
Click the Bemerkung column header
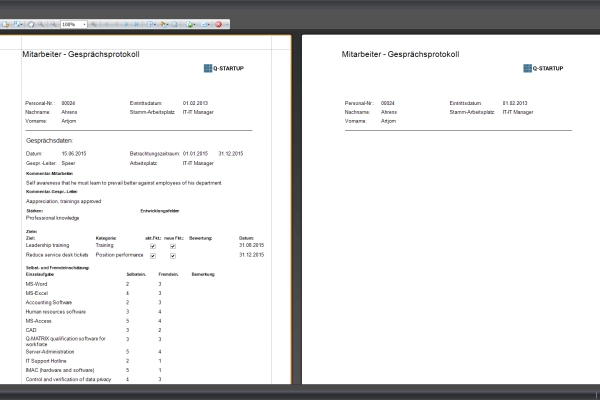click(203, 274)
